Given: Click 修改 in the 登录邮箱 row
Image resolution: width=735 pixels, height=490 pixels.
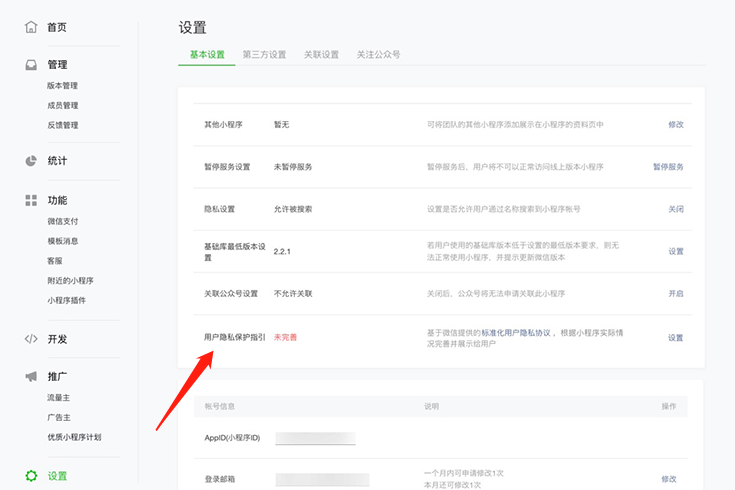Looking at the screenshot, I should tap(669, 479).
